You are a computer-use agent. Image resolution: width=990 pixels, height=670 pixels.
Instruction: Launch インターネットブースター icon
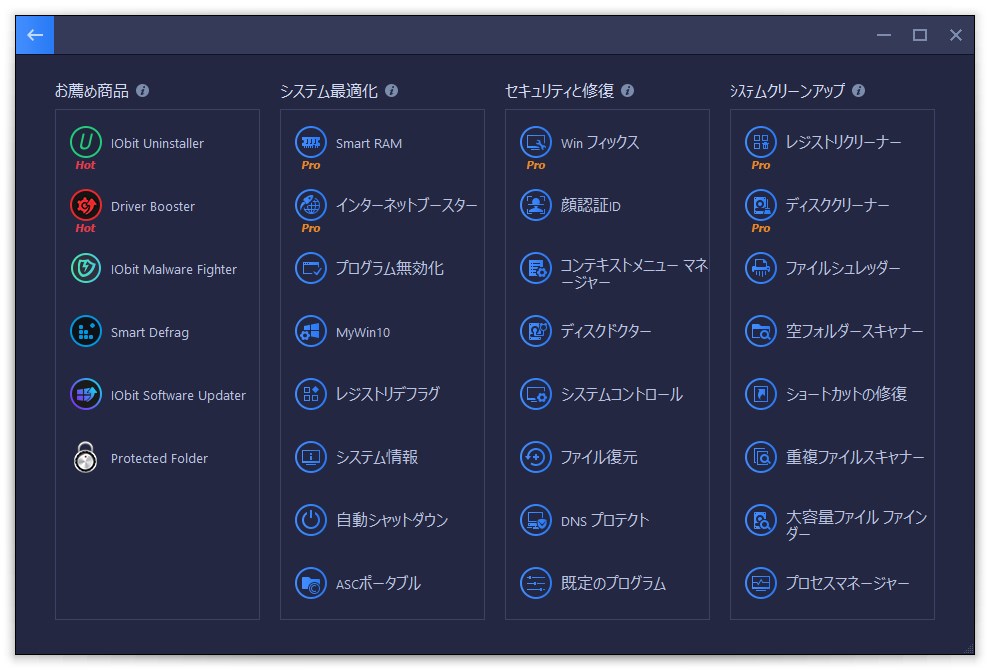(x=311, y=205)
